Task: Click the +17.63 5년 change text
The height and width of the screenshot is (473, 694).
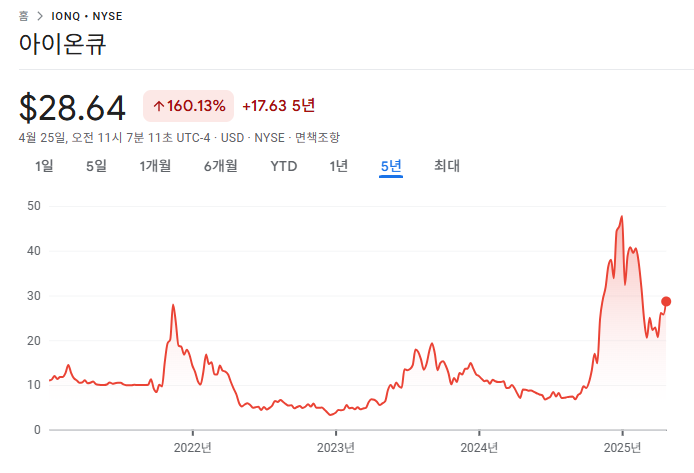Action: pos(278,106)
